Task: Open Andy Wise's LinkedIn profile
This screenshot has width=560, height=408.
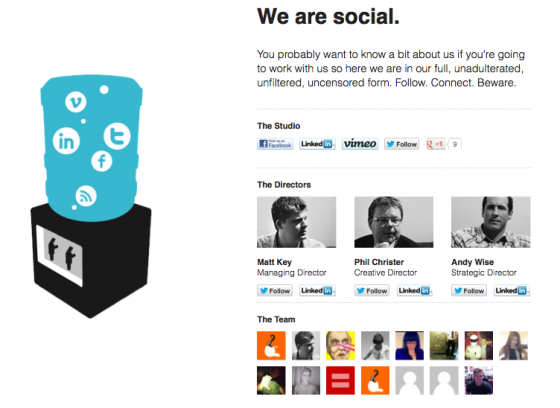Action: (x=512, y=290)
